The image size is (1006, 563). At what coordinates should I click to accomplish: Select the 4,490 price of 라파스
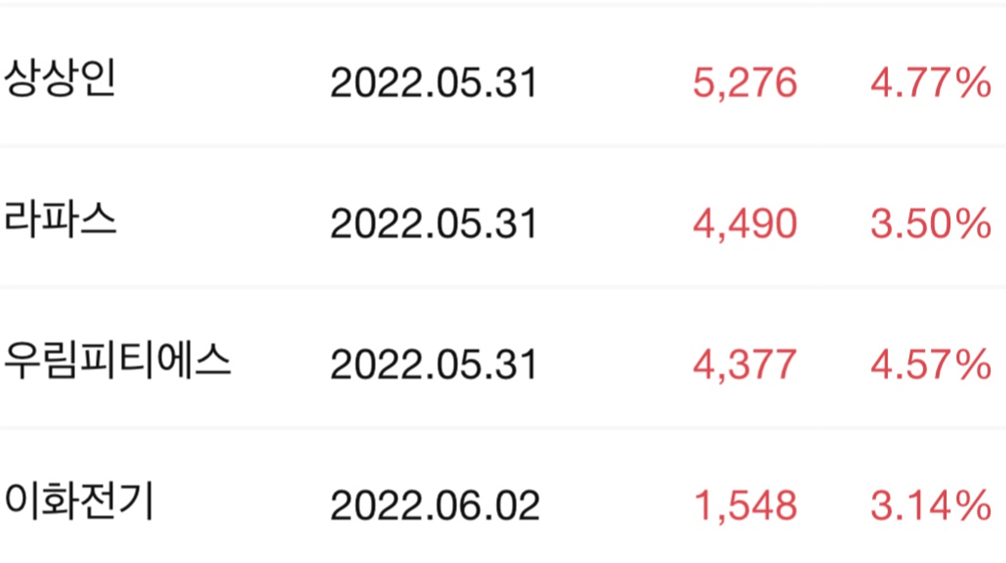tap(745, 225)
